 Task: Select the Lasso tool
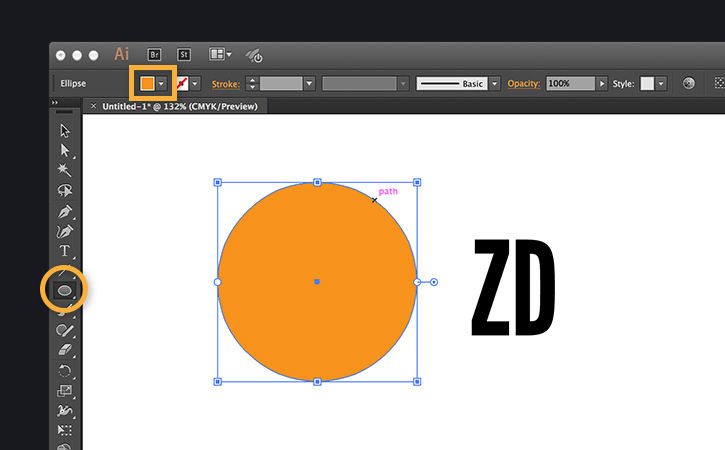(x=65, y=190)
